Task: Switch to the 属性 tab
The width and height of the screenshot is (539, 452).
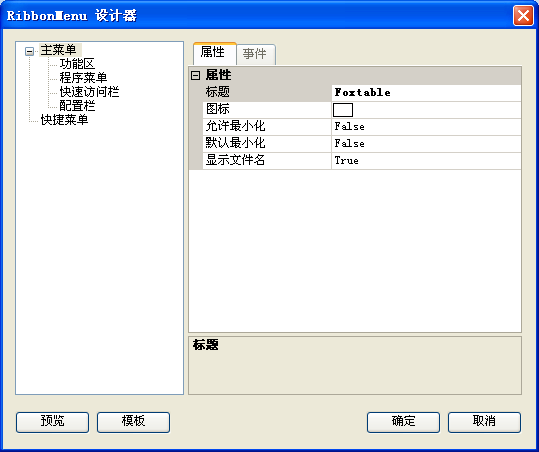Action: [213, 53]
